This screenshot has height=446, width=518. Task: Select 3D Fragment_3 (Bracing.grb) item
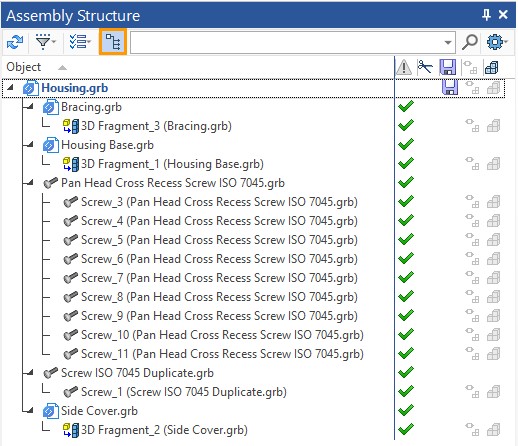tap(147, 126)
